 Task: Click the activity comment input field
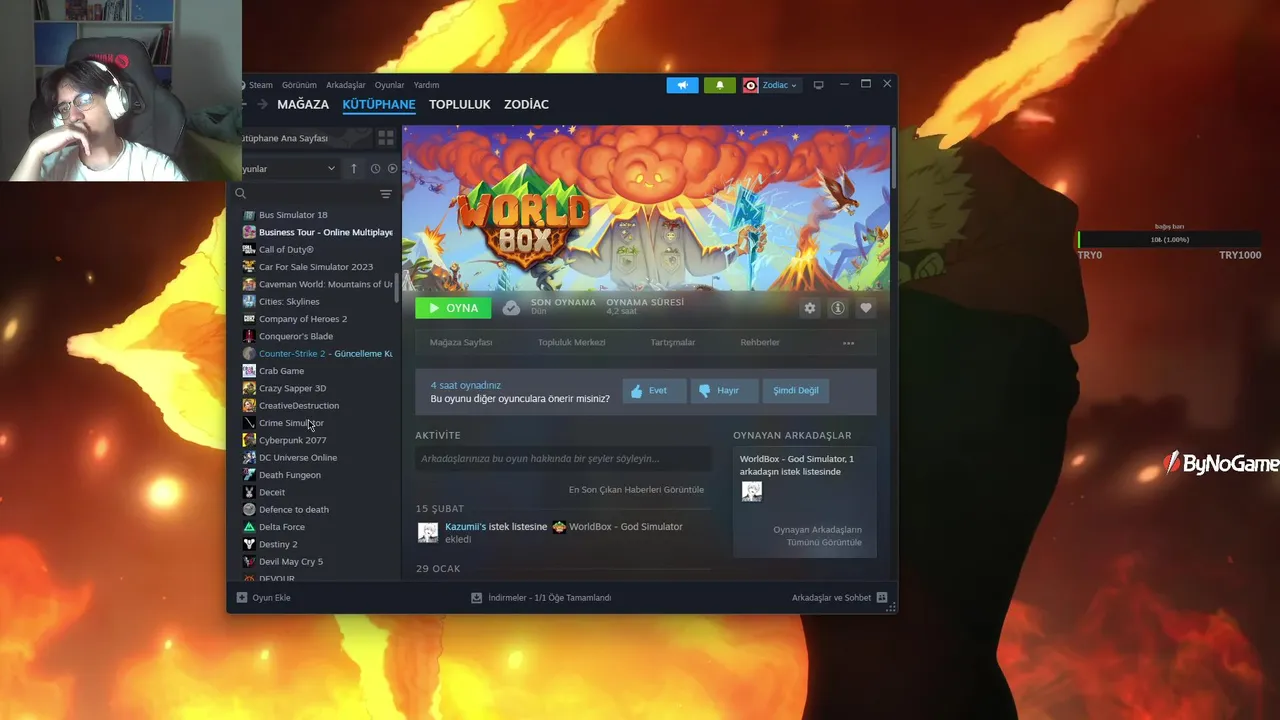[563, 459]
